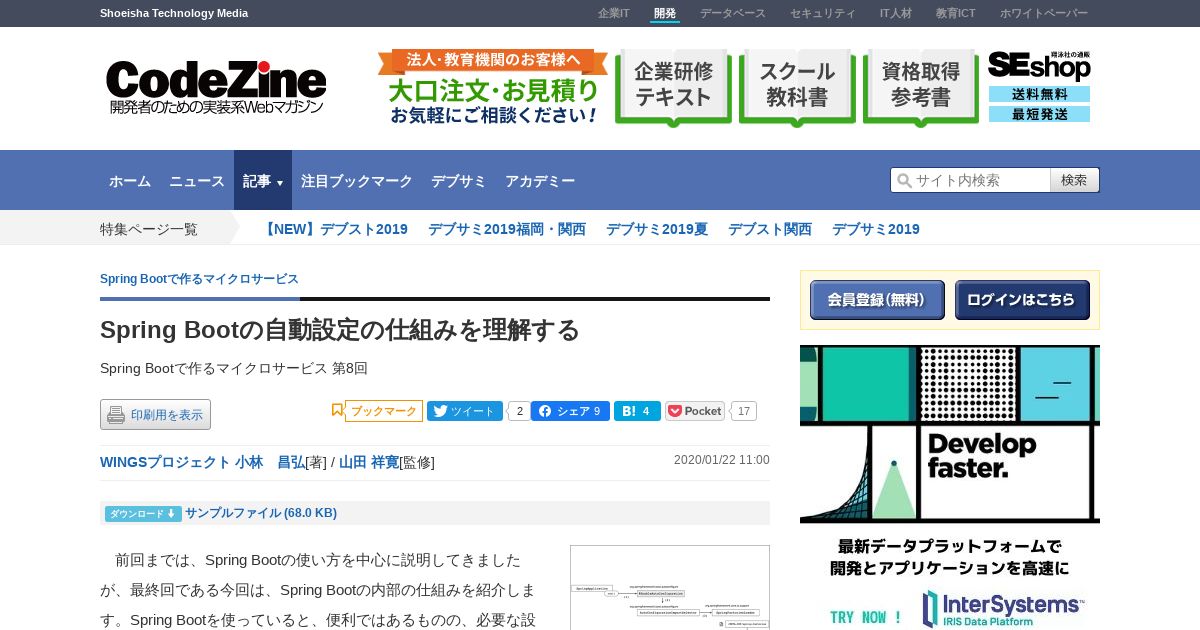Select 企業IT top tab
This screenshot has width=1200, height=630.
click(614, 13)
